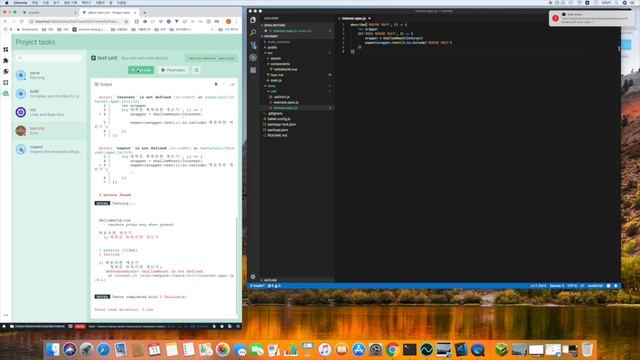This screenshot has width=640, height=360.
Task: Select the test:unit task in Project tasks
Action: point(50,131)
